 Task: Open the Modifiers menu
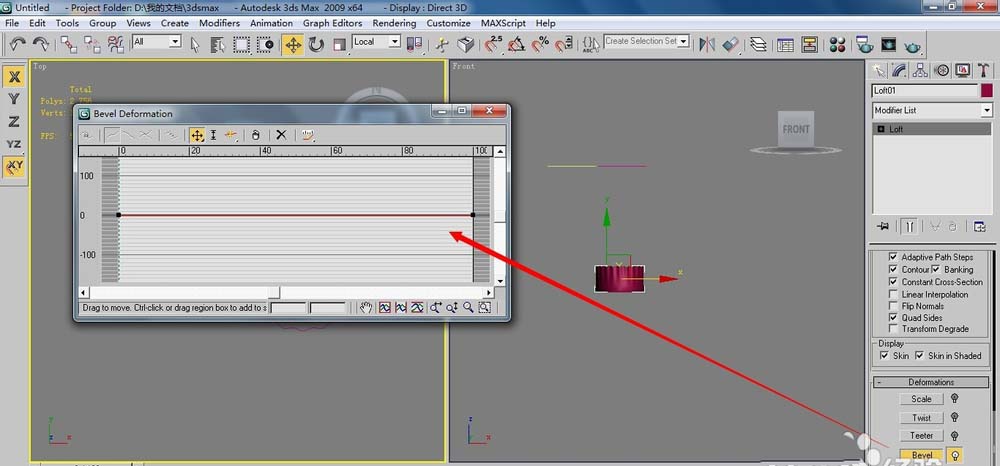click(x=219, y=23)
